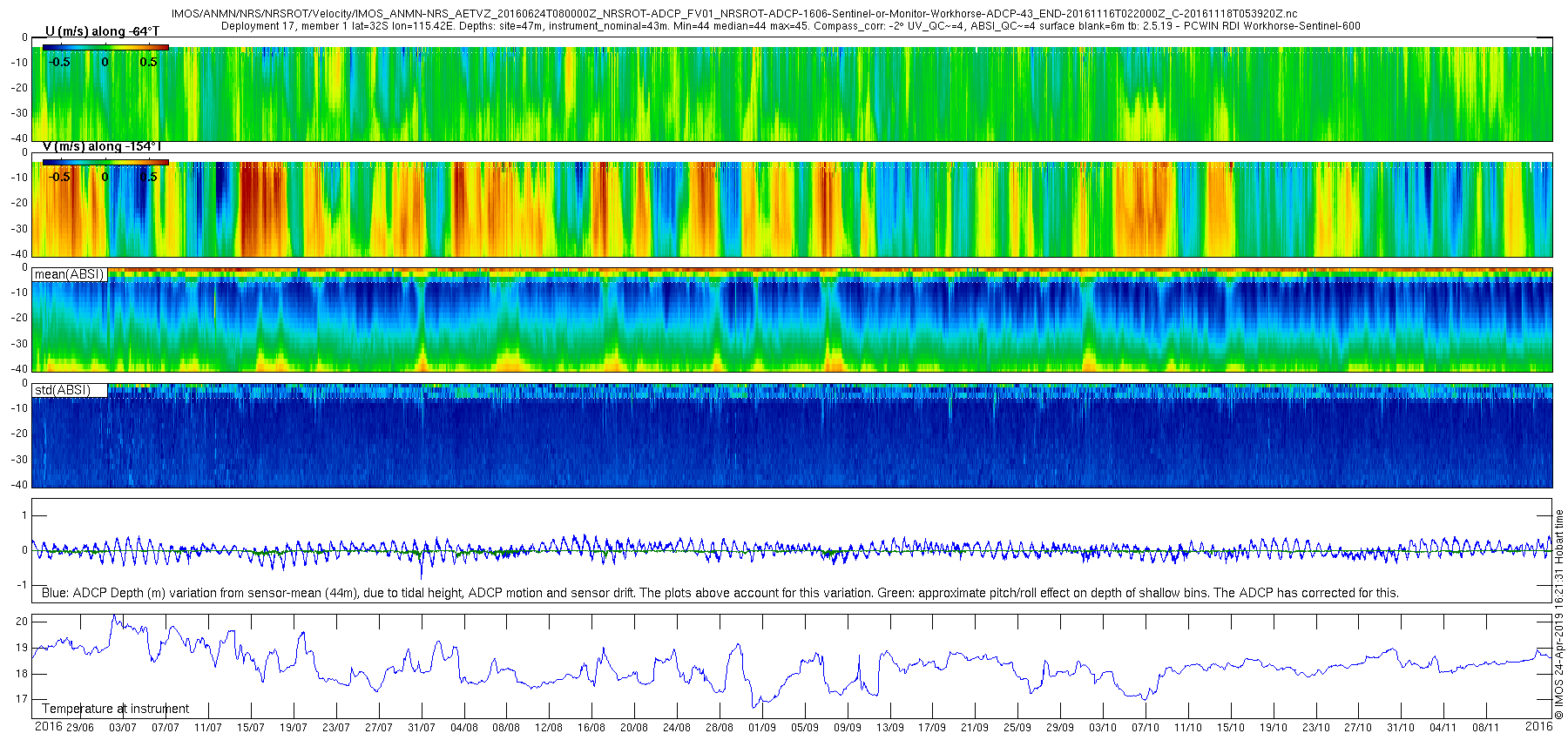Select the NetCDF file path title line

(734, 14)
